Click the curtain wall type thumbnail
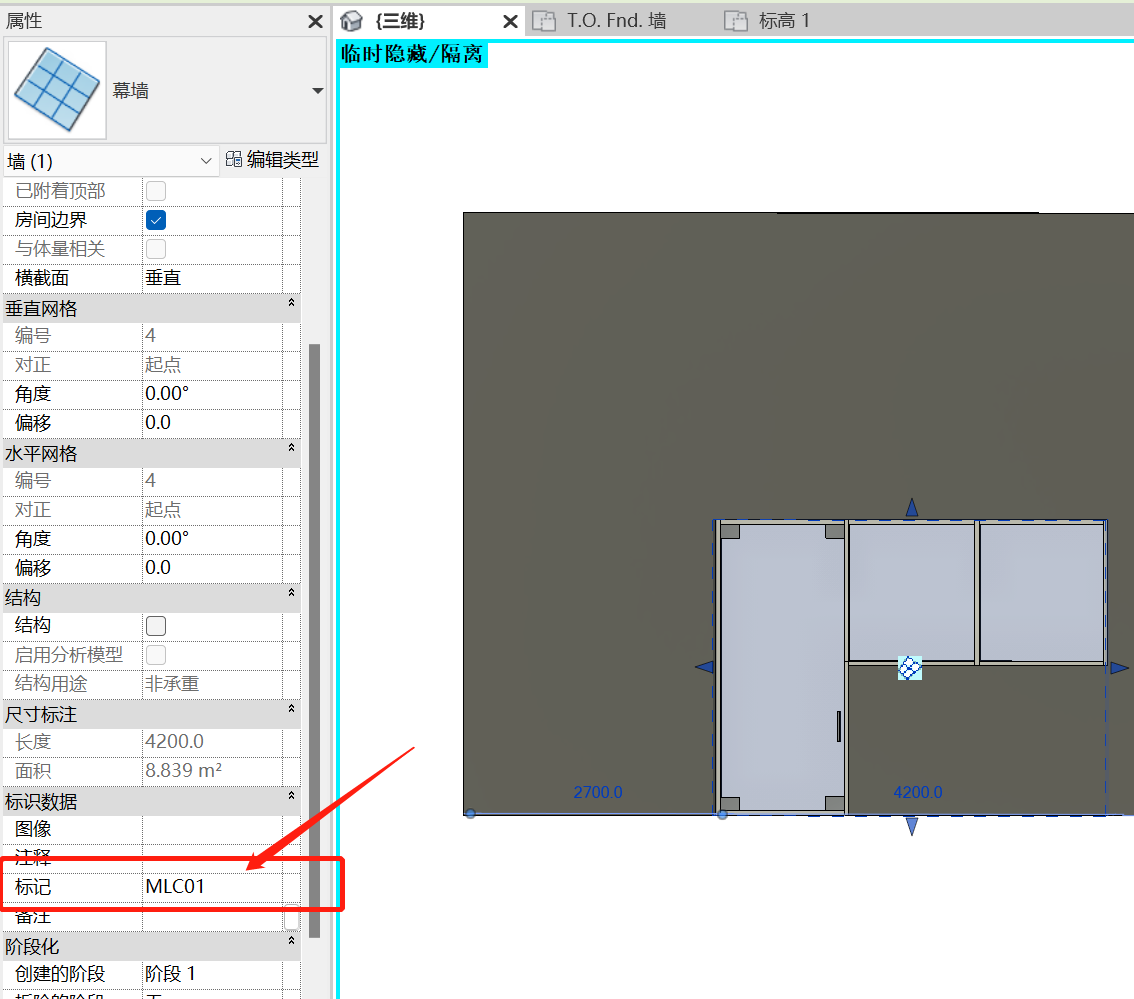 pos(57,90)
